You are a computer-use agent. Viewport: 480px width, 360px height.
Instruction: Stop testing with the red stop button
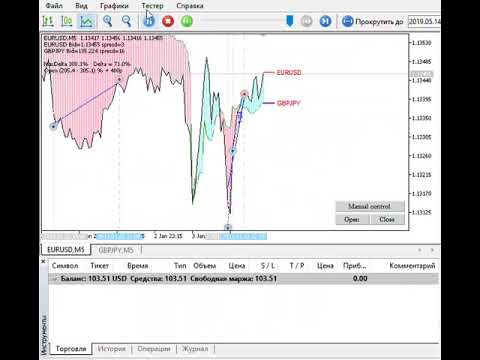click(168, 21)
